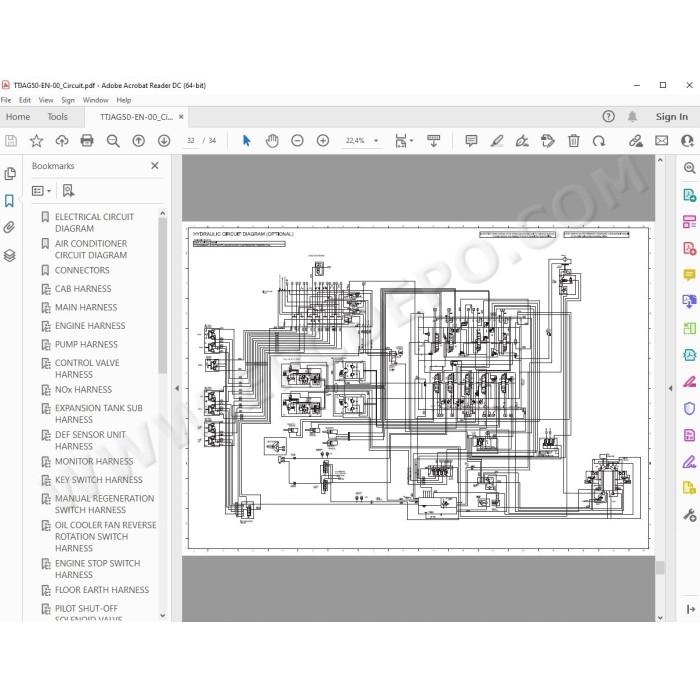Jump to PUMP HARNESS bookmark
The height and width of the screenshot is (700, 700).
86,344
